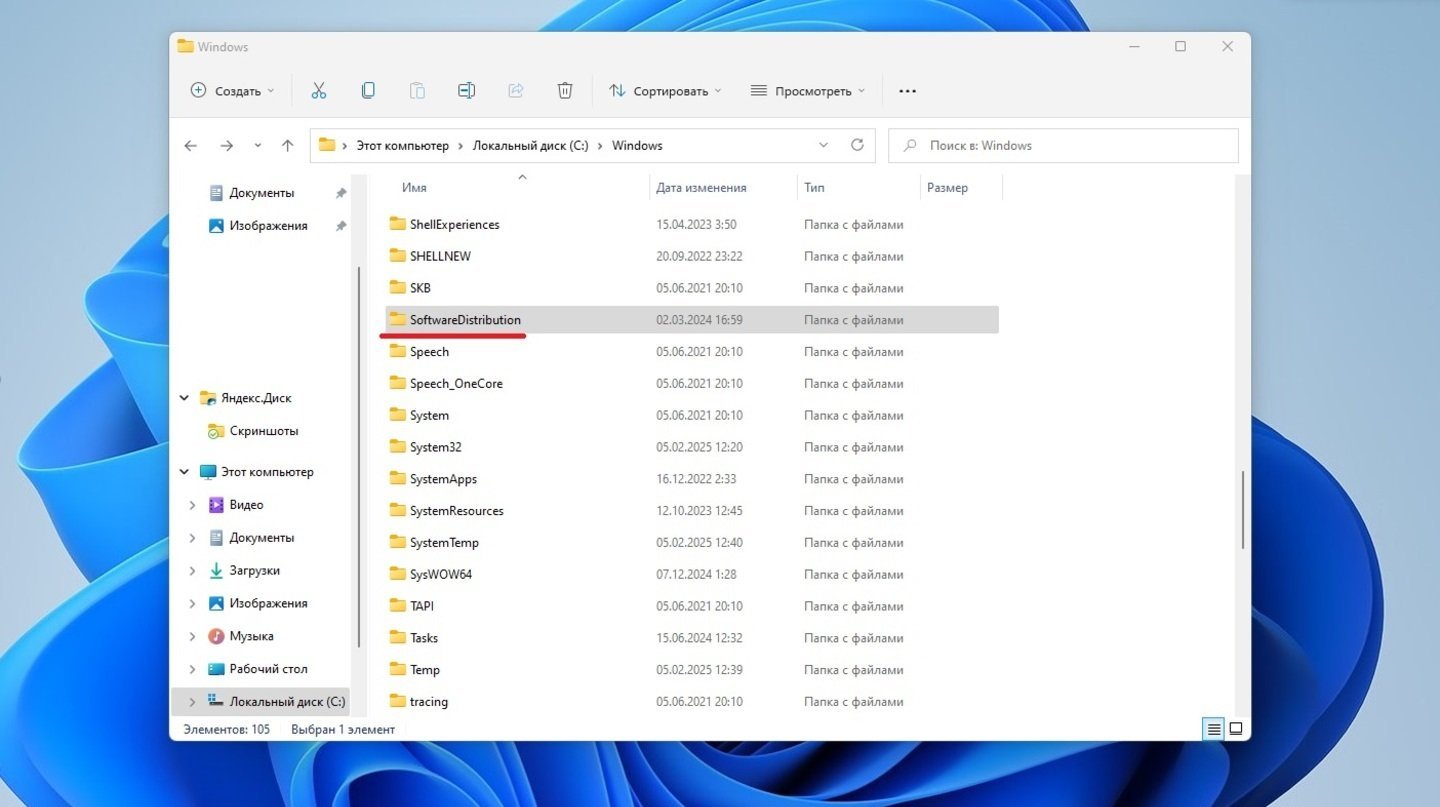This screenshot has width=1440, height=807.
Task: Open the Создать dropdown
Action: click(232, 91)
